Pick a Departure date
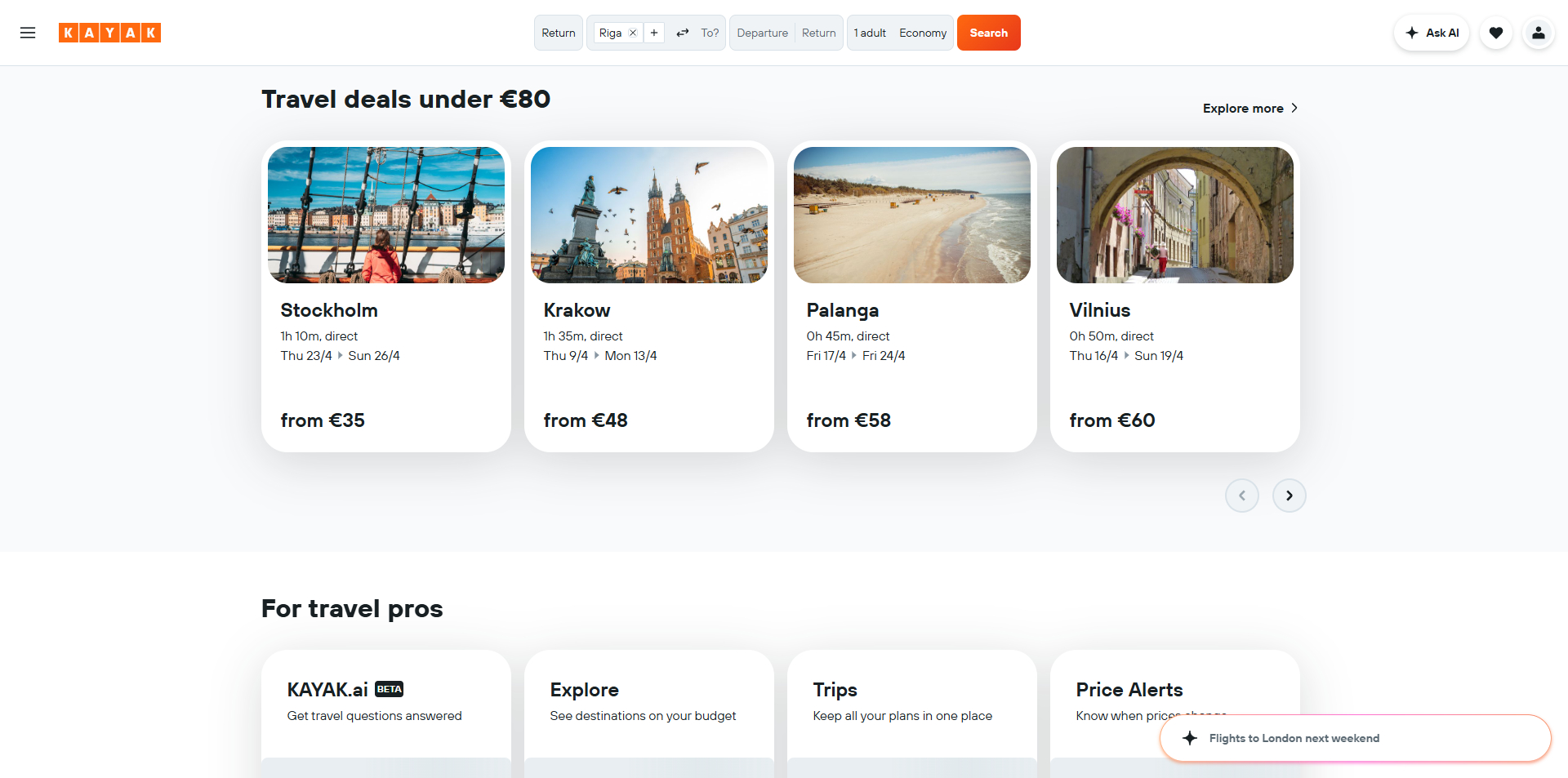The image size is (1568, 778). tap(762, 33)
